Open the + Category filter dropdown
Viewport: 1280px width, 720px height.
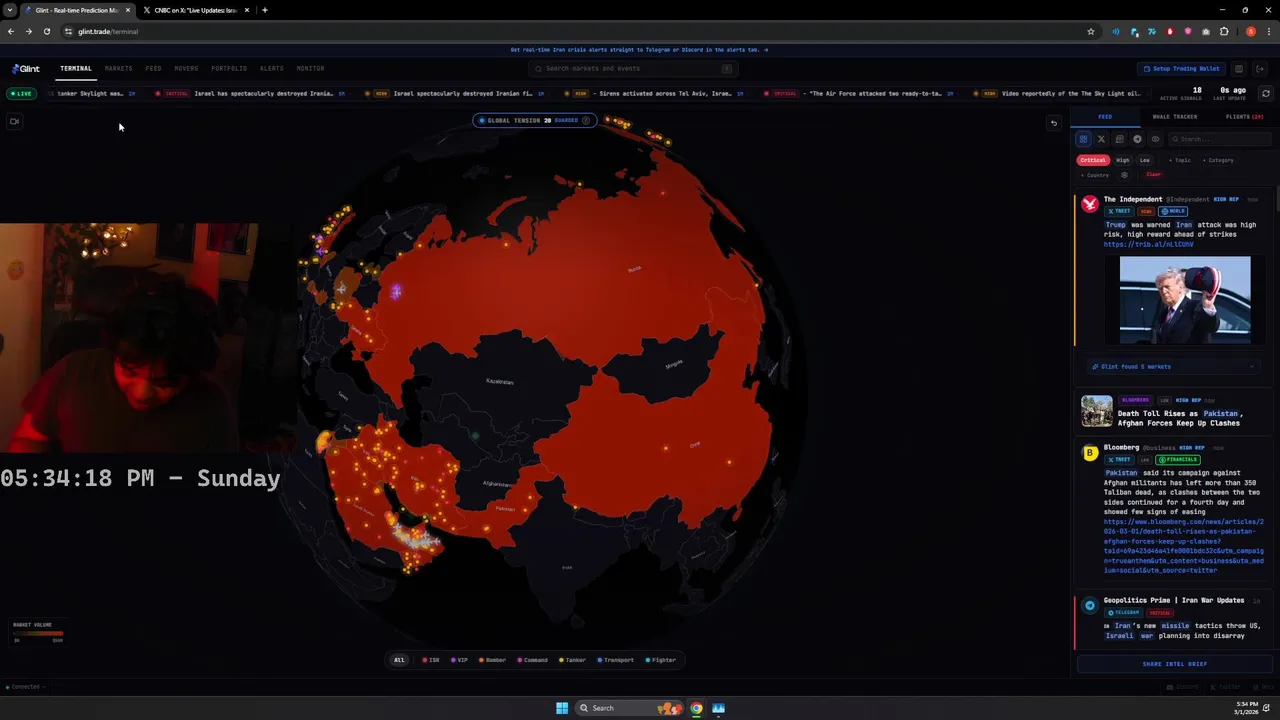(x=1219, y=160)
